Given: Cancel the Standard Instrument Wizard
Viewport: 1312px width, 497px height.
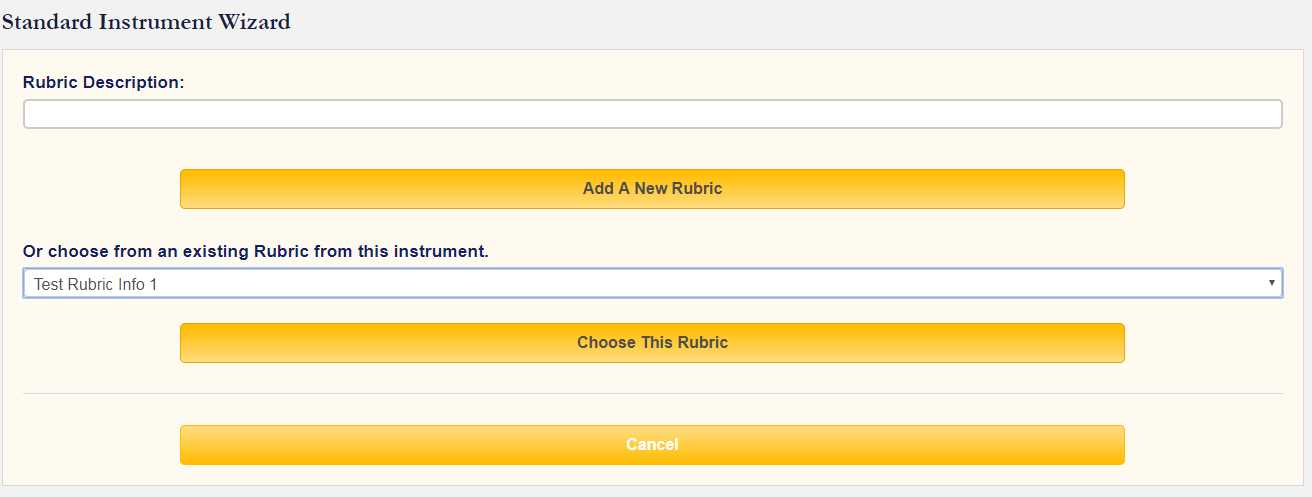Looking at the screenshot, I should 652,444.
